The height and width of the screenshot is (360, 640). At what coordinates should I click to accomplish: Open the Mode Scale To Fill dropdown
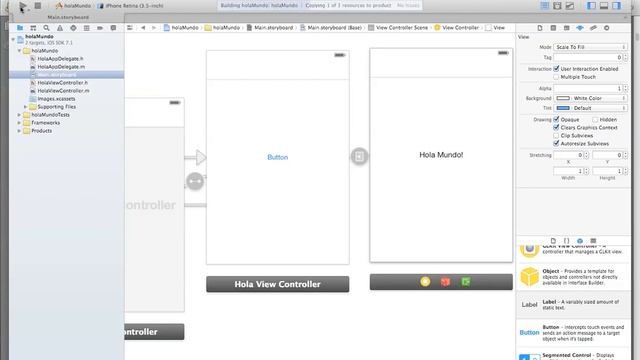click(590, 47)
